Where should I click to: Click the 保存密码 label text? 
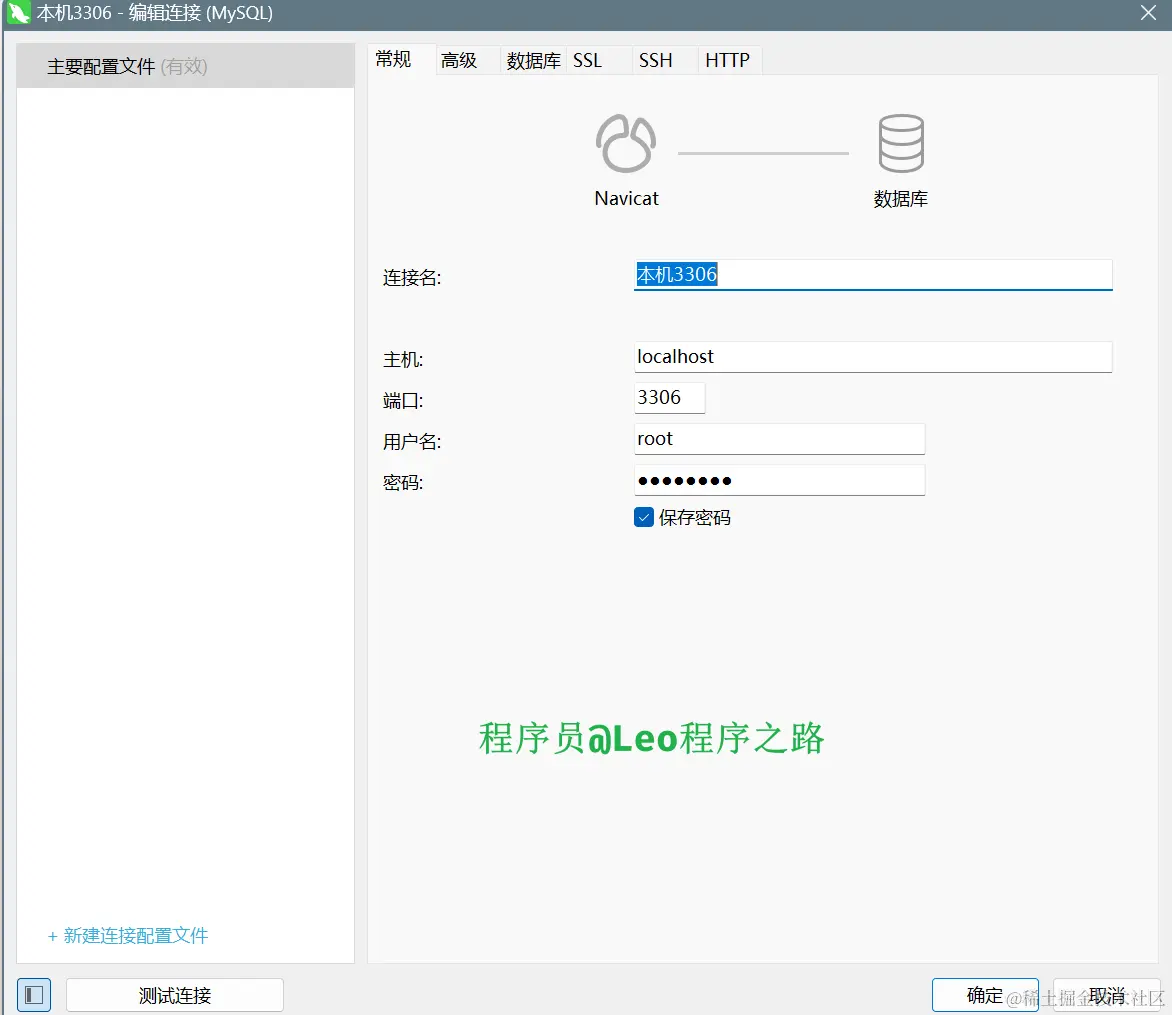694,517
